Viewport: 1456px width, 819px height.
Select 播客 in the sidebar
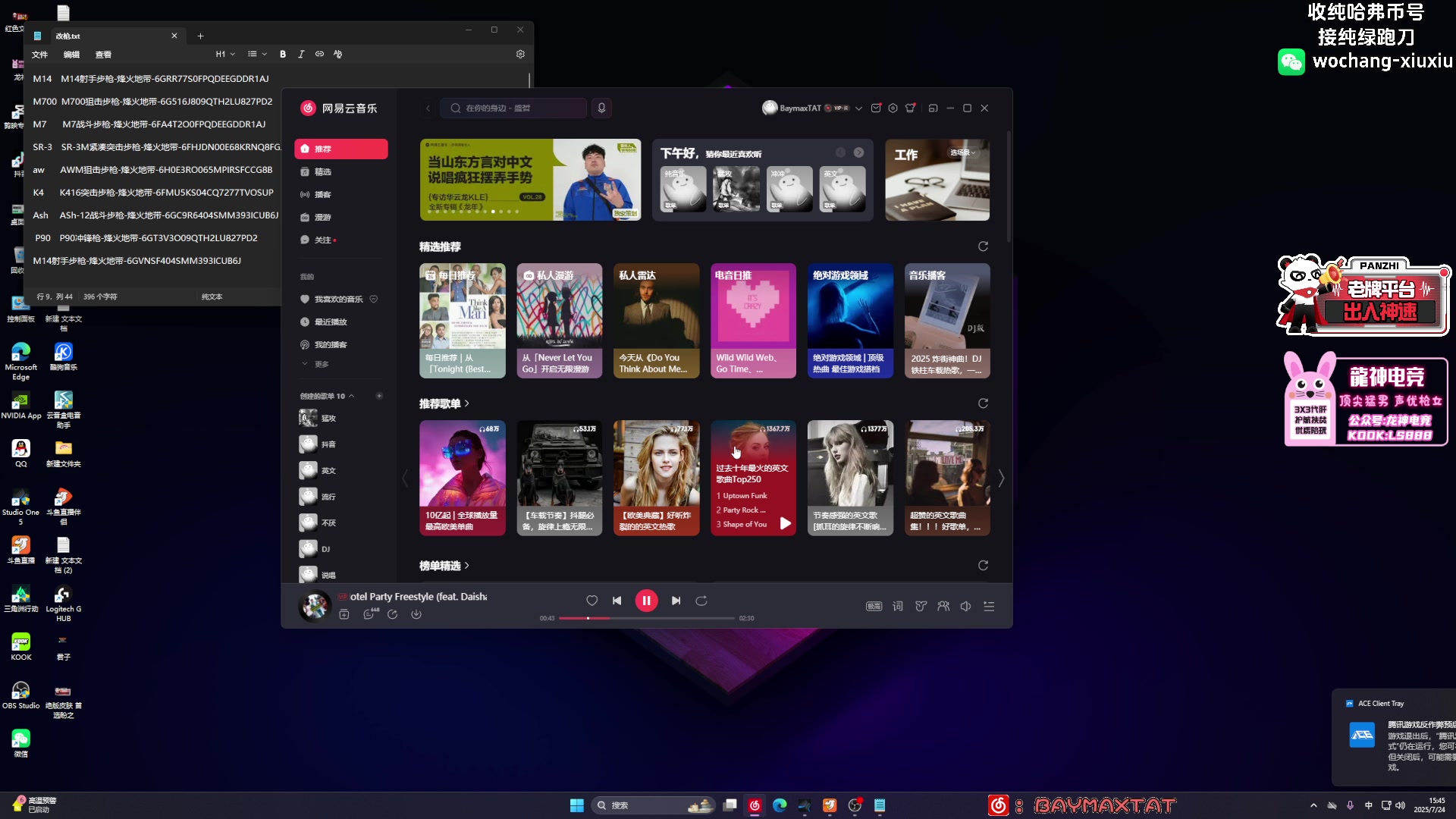tap(341, 195)
